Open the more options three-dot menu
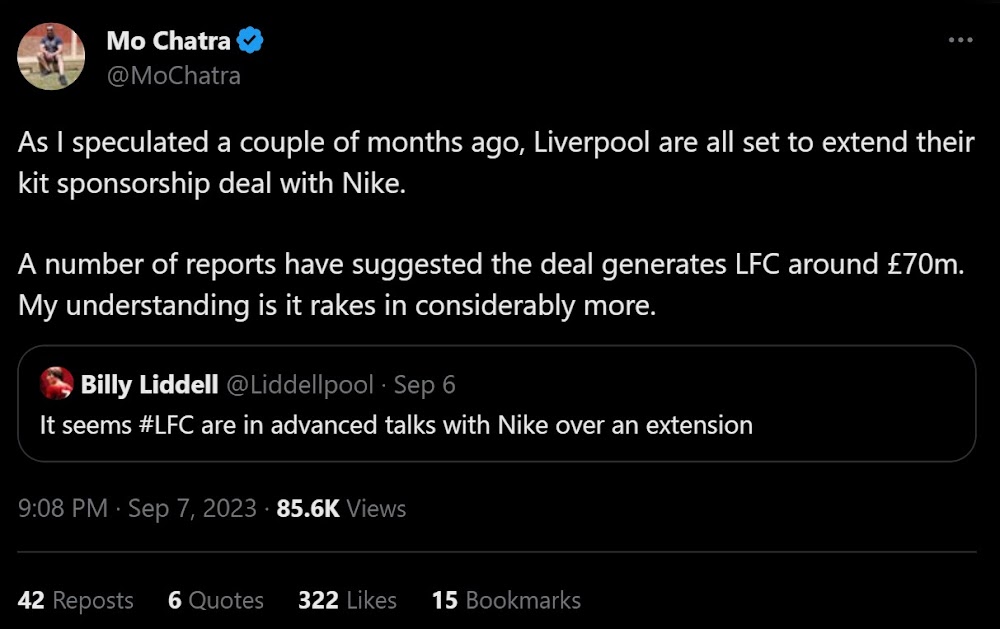Image resolution: width=1000 pixels, height=629 pixels. [x=960, y=40]
